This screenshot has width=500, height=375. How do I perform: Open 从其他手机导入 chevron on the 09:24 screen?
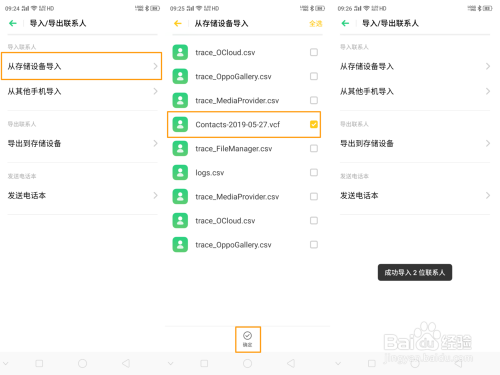(155, 91)
